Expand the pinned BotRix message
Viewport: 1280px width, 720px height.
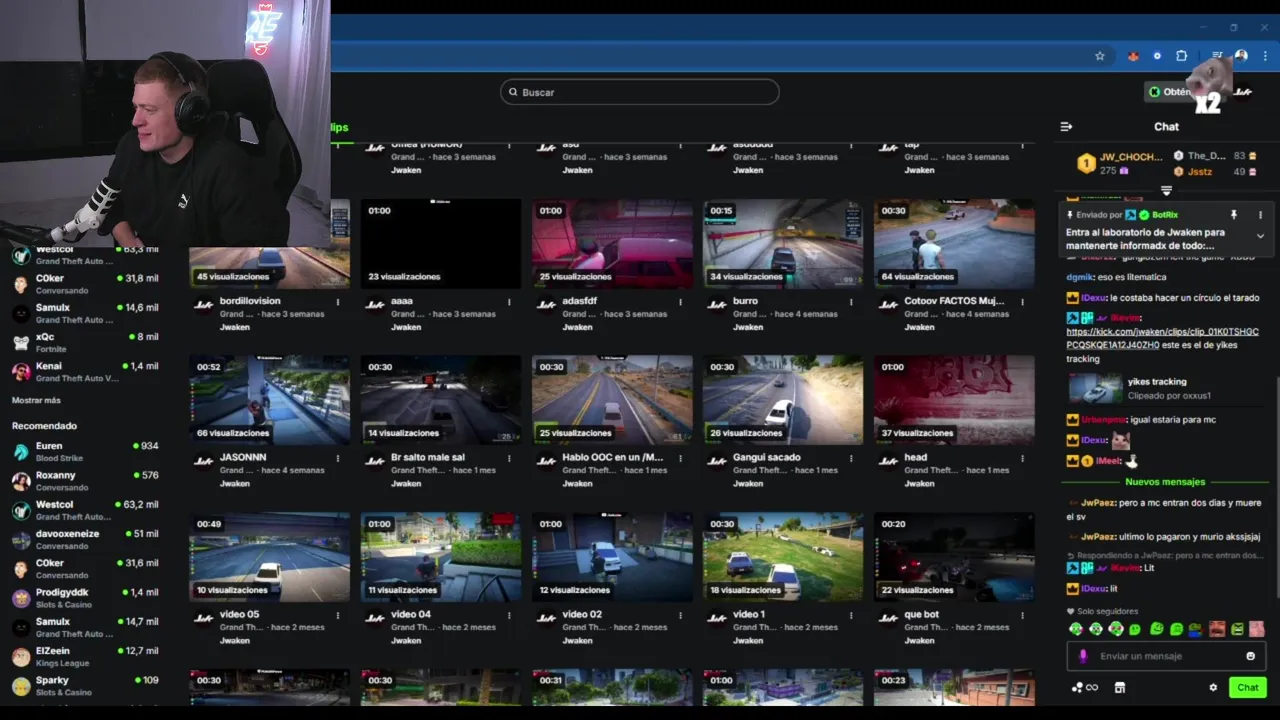pyautogui.click(x=1260, y=236)
